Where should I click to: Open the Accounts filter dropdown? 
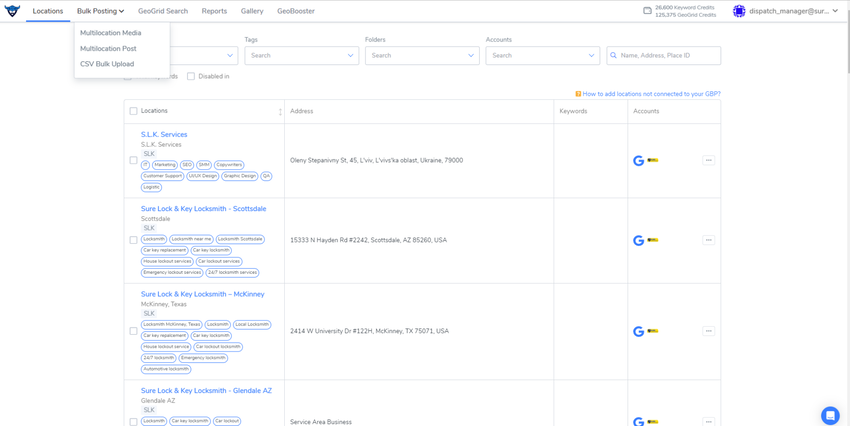[x=543, y=55]
